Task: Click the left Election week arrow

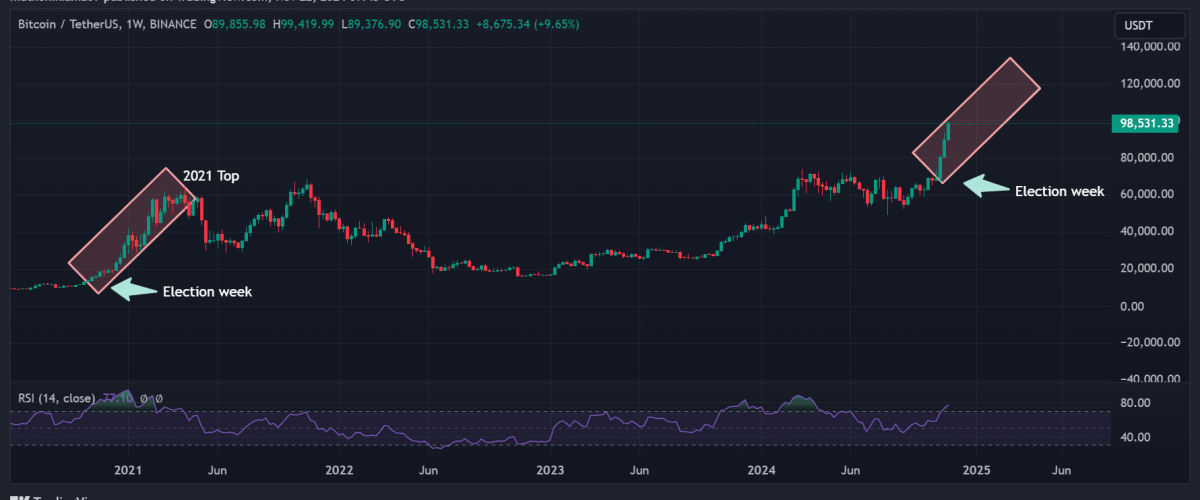Action: tap(133, 290)
